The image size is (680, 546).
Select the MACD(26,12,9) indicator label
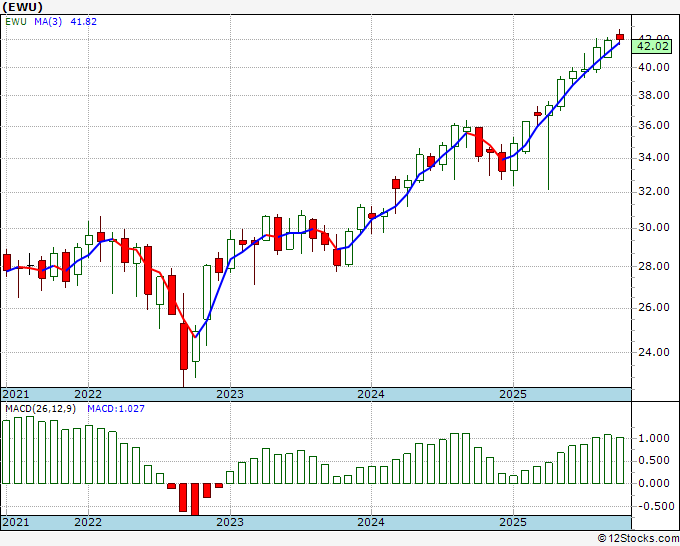tap(40, 409)
